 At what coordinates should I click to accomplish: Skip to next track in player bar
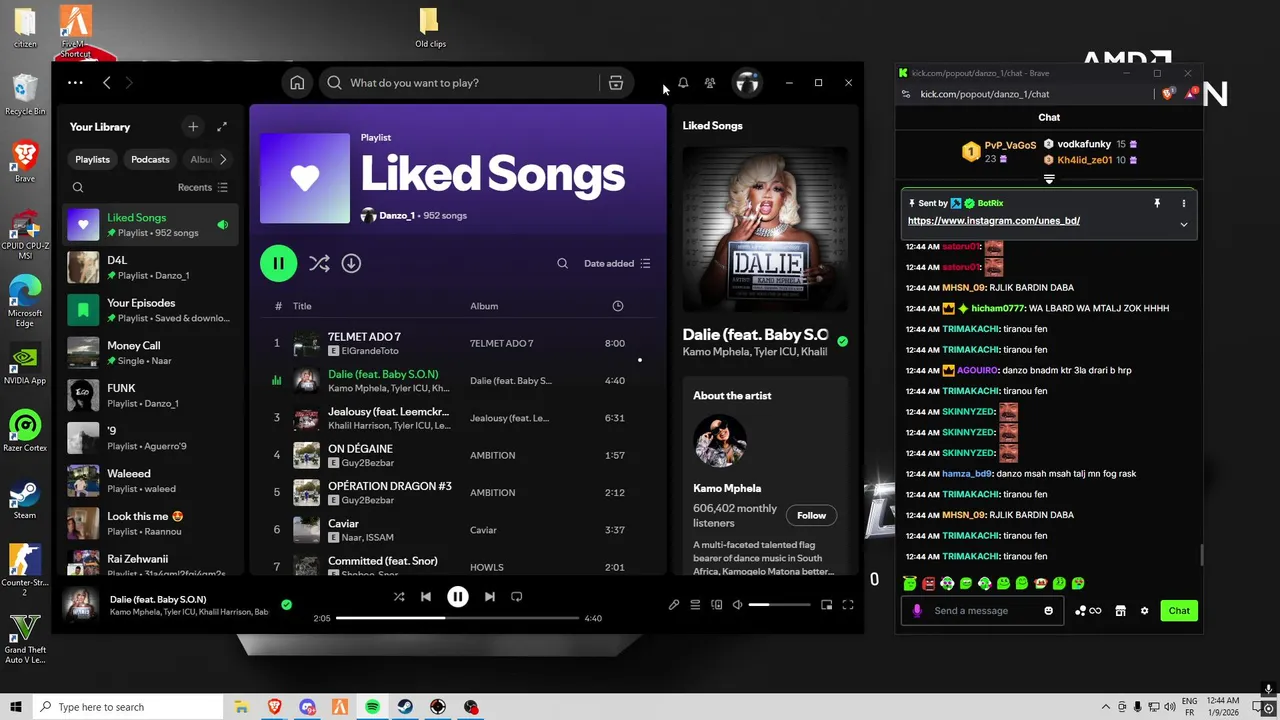489,596
